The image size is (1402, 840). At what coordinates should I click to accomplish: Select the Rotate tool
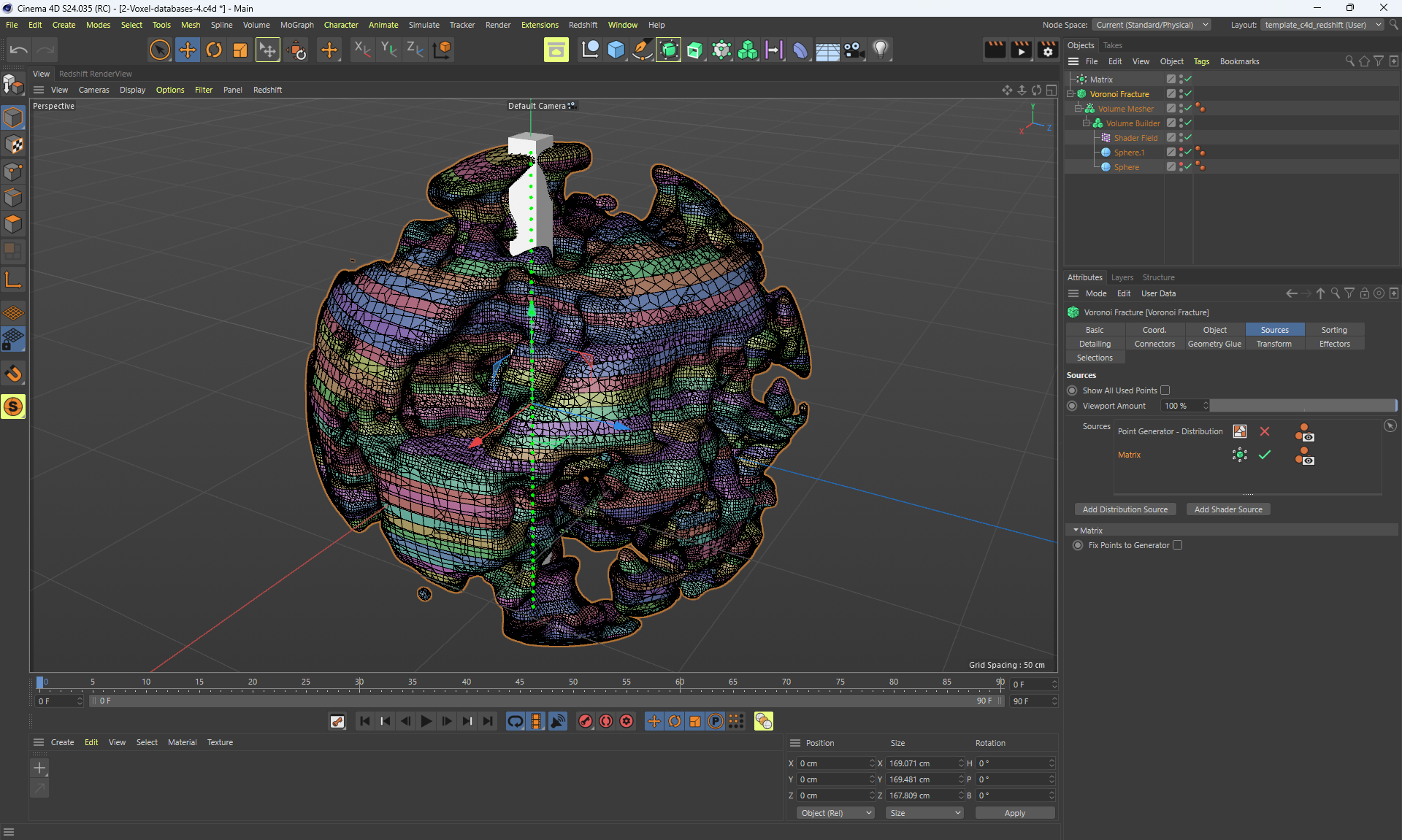(x=214, y=50)
